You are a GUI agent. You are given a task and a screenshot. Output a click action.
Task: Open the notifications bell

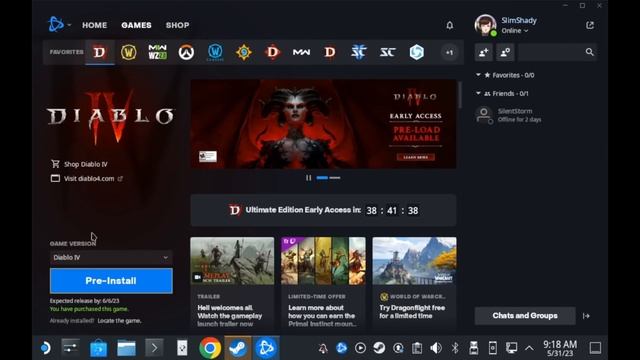(x=449, y=25)
